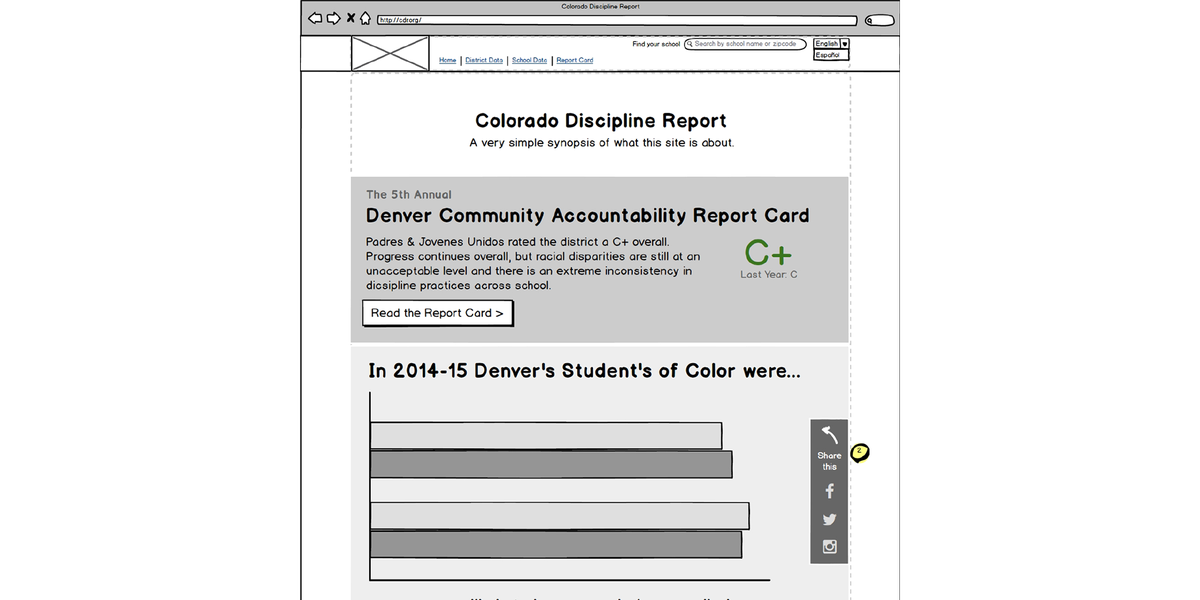Focus the URL address bar
Image resolution: width=1200 pixels, height=600 pixels.
coord(617,20)
